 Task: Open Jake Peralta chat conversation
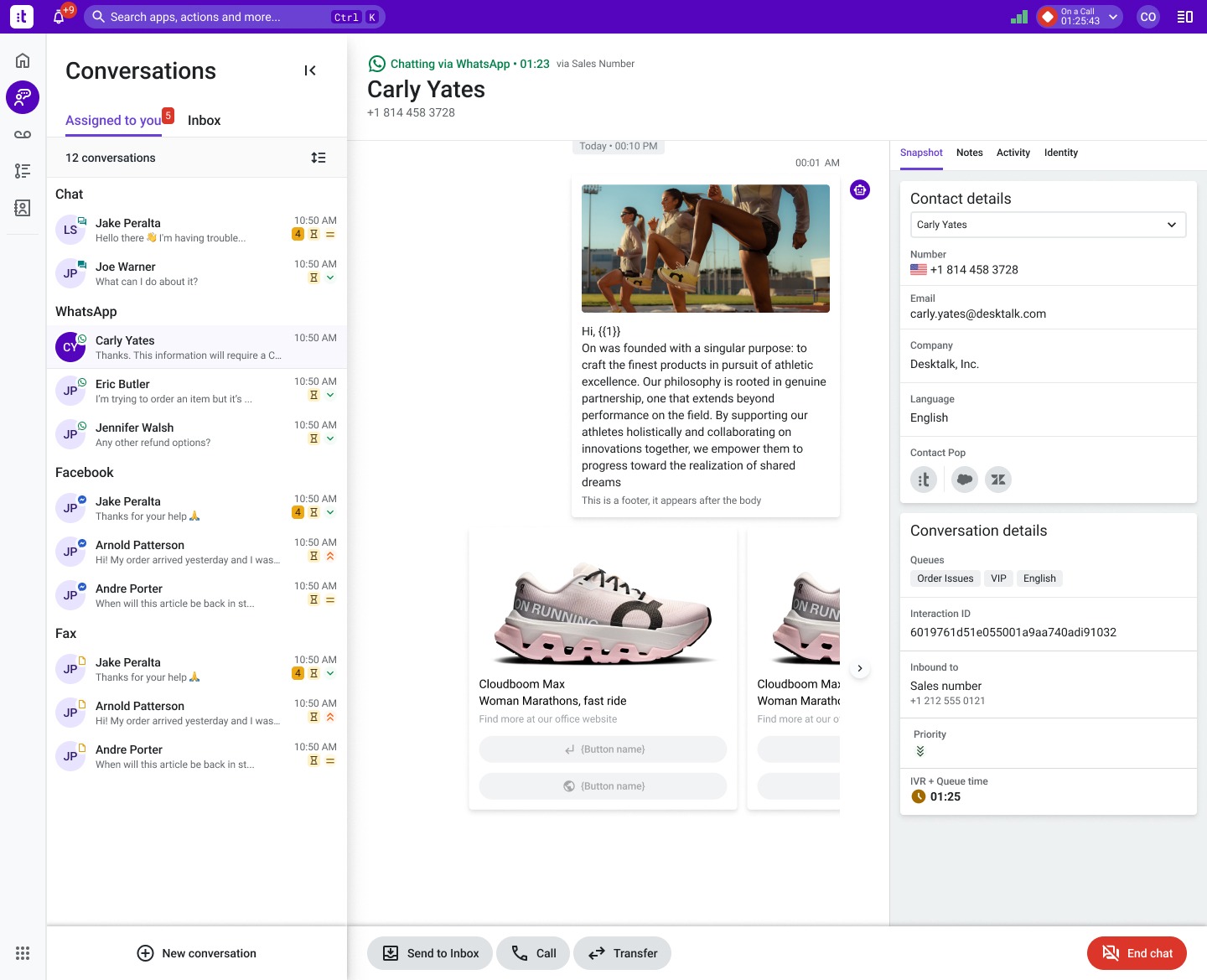[x=197, y=230]
